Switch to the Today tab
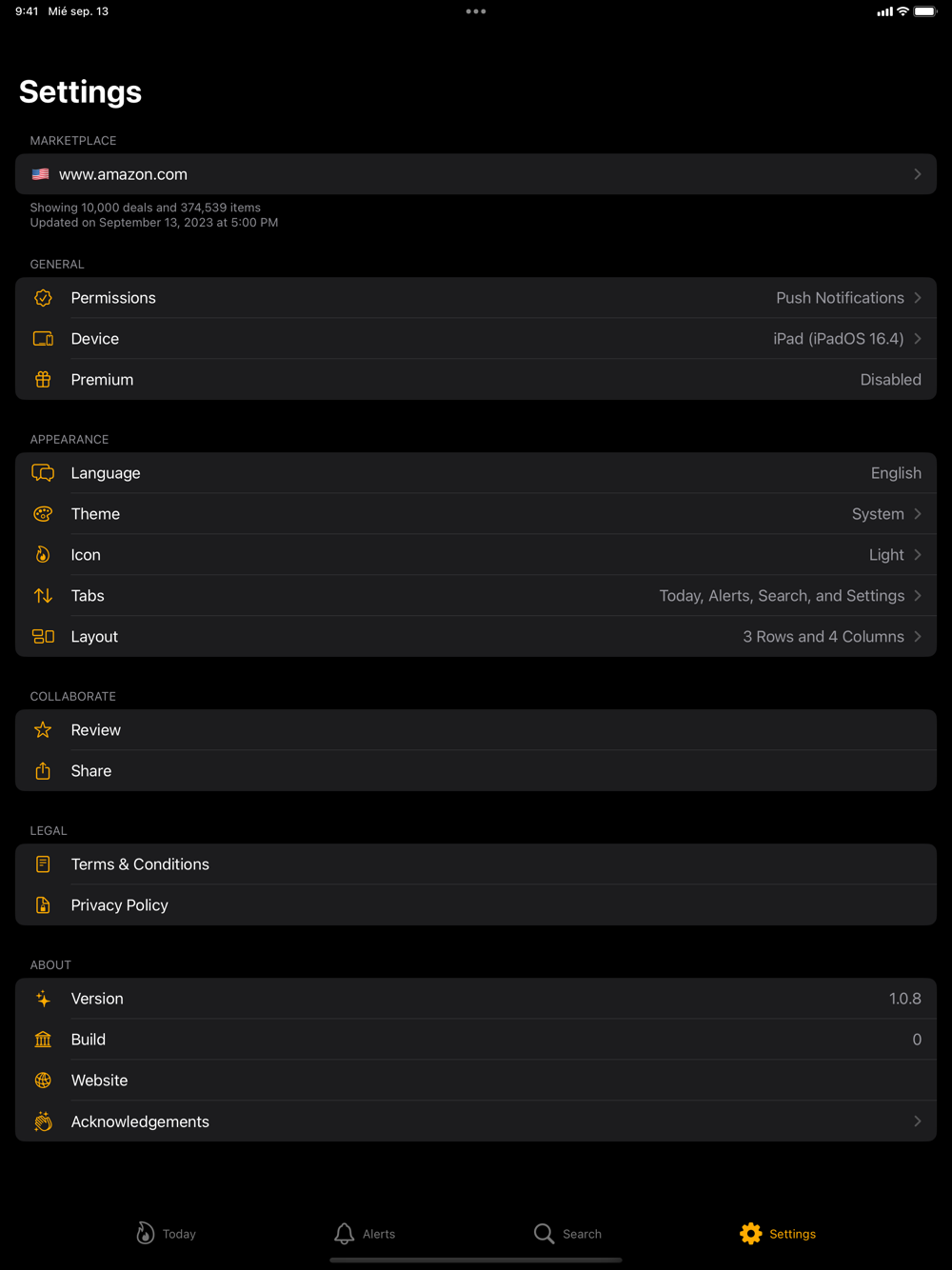 tap(166, 1234)
